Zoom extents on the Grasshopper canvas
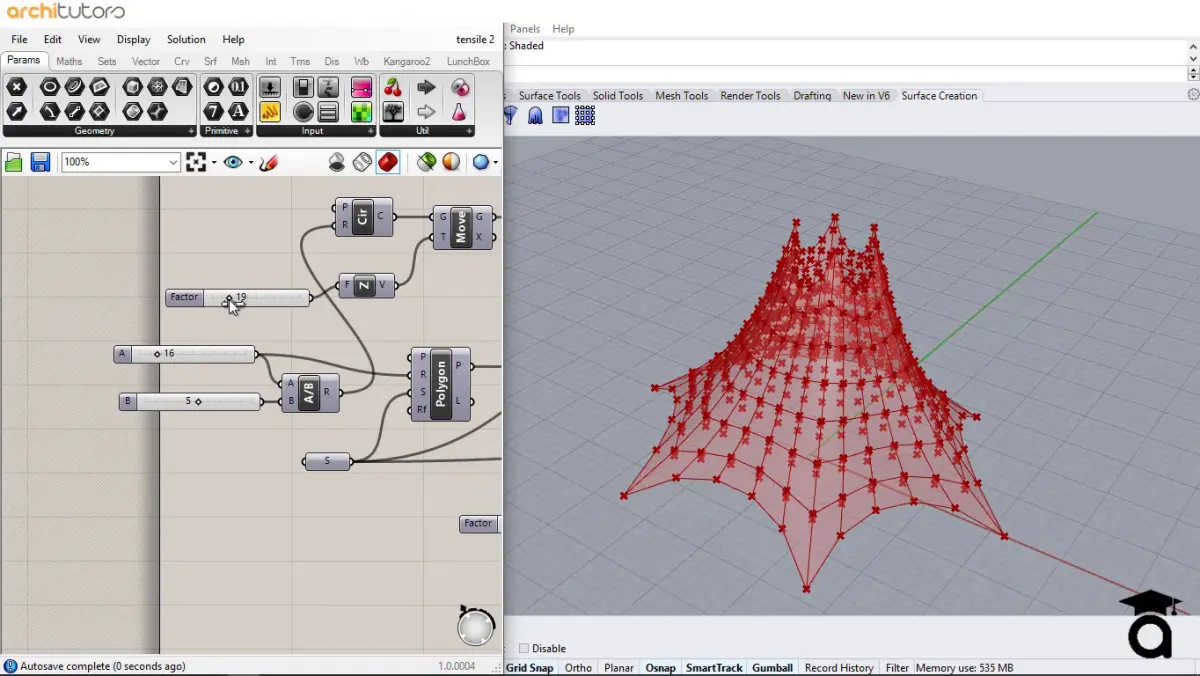 [x=196, y=162]
